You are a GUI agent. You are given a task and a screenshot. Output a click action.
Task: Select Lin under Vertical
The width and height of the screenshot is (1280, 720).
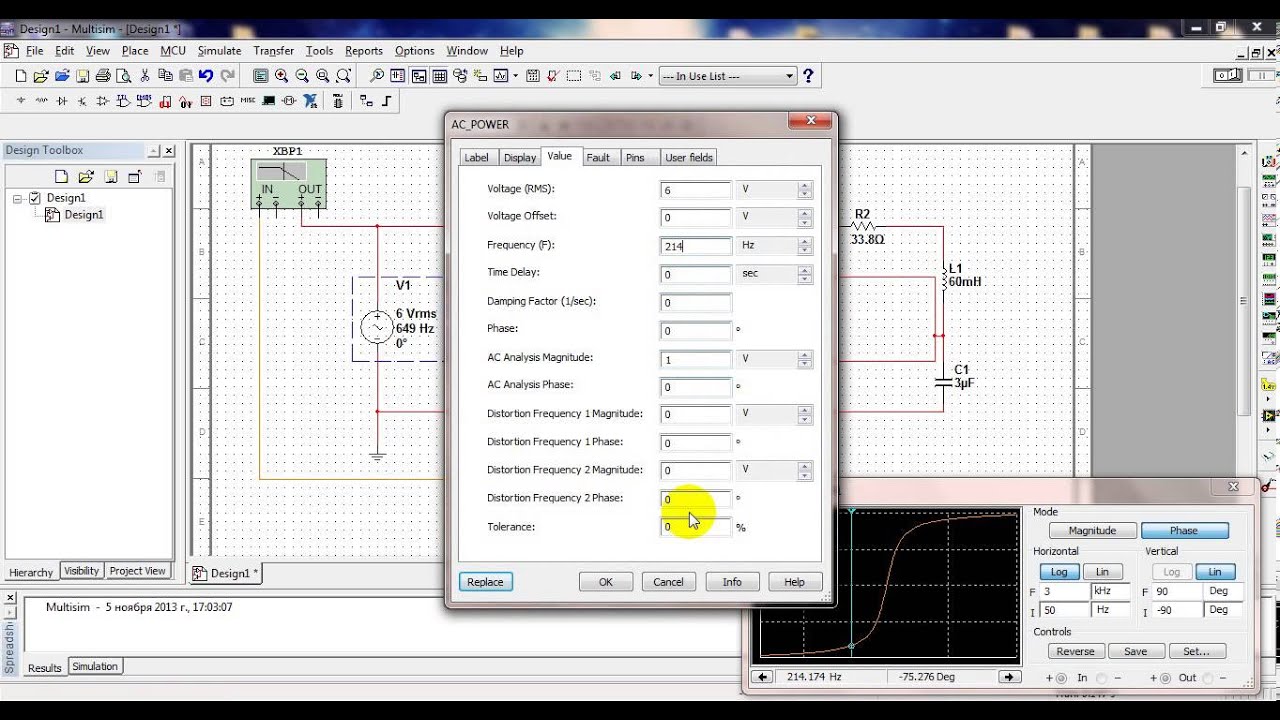pyautogui.click(x=1215, y=572)
